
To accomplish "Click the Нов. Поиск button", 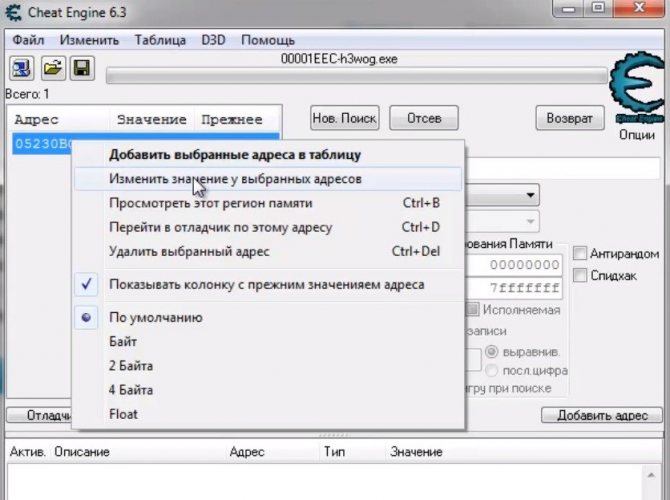I will [344, 118].
